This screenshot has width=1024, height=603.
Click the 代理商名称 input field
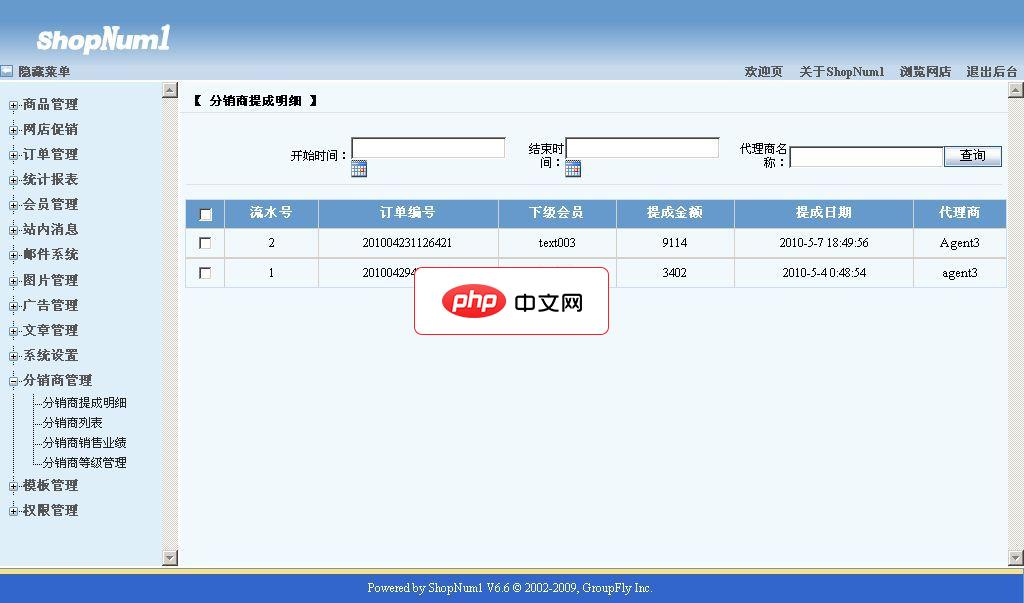tap(866, 156)
